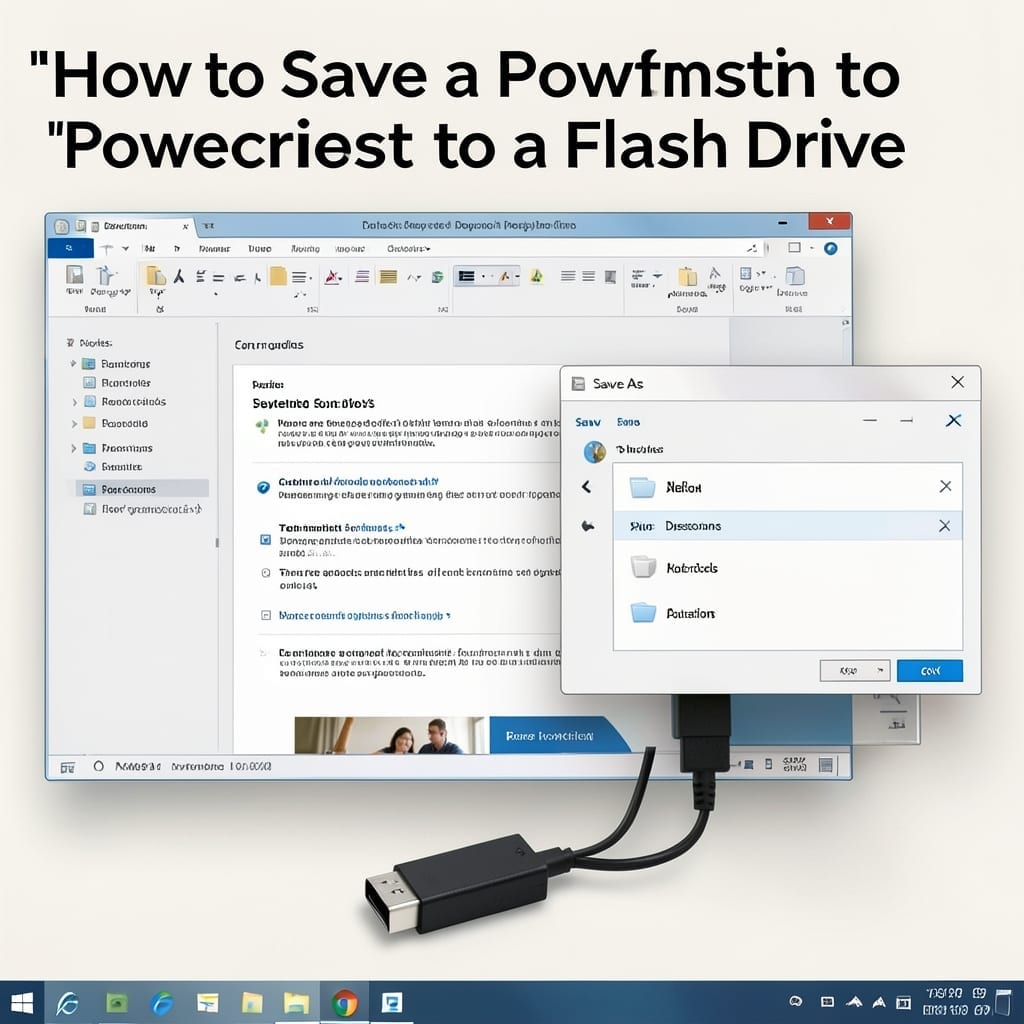1024x1024 pixels.
Task: Click the gray shaded box icon after alignment icons
Action: [610, 277]
